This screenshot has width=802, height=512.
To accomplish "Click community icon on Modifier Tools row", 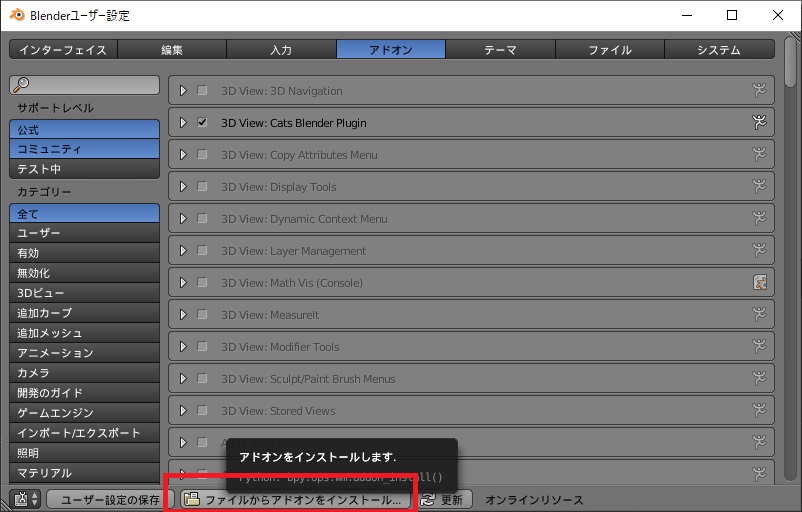I will [x=759, y=346].
